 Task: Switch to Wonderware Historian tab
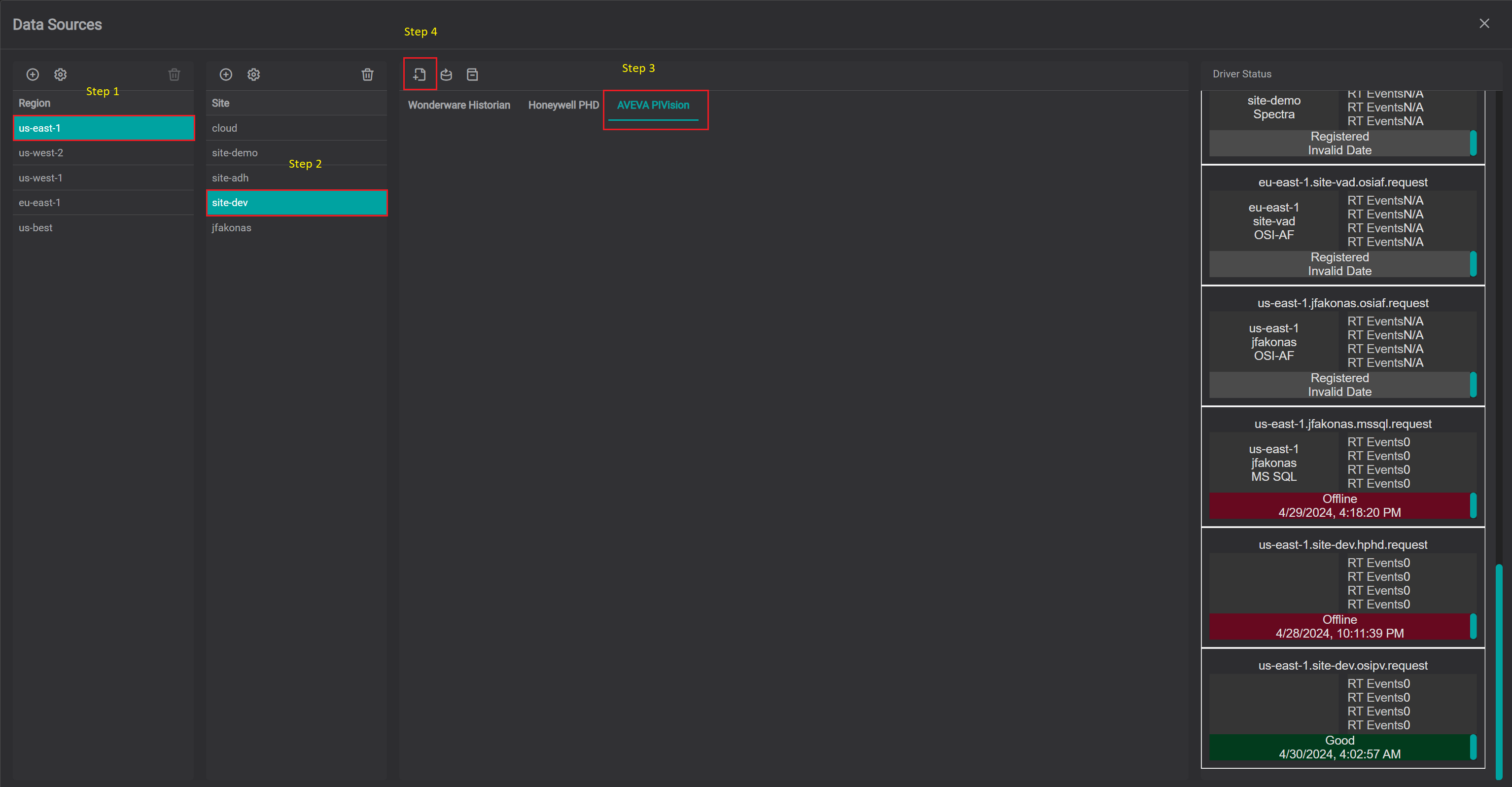point(459,105)
